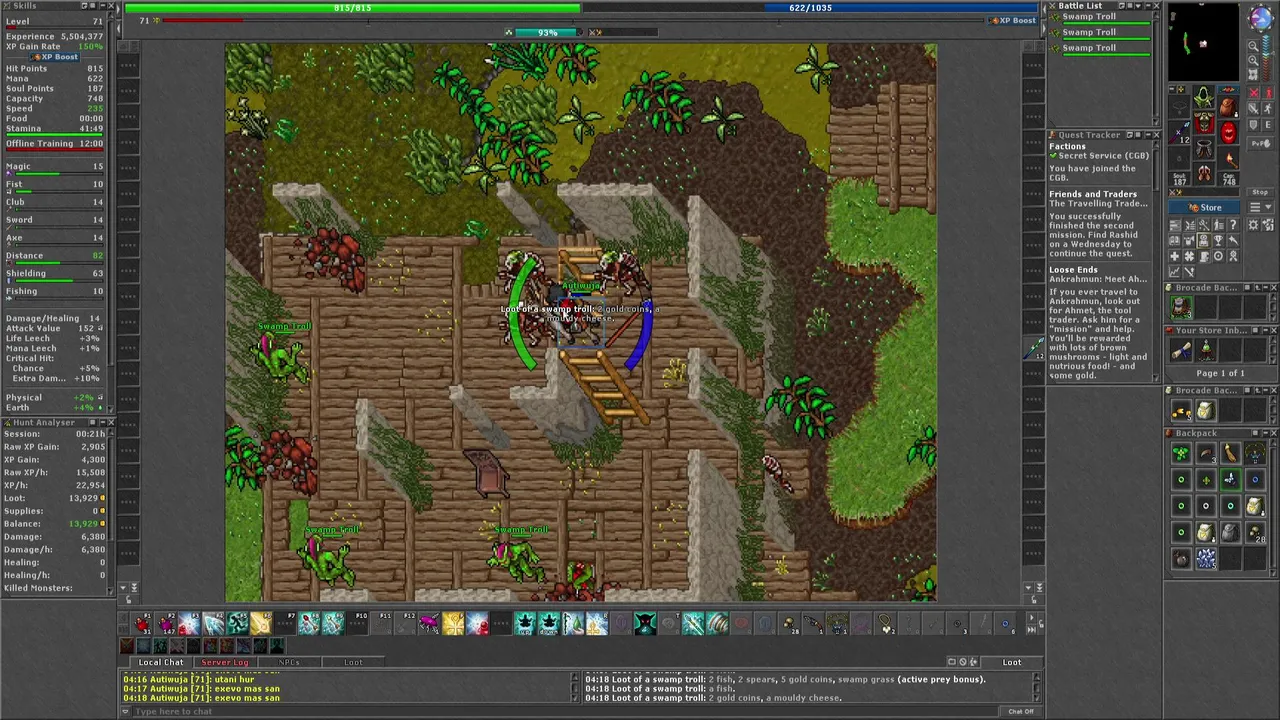1280x720 pixels.
Task: Toggle the PvP mode button
Action: [1260, 143]
